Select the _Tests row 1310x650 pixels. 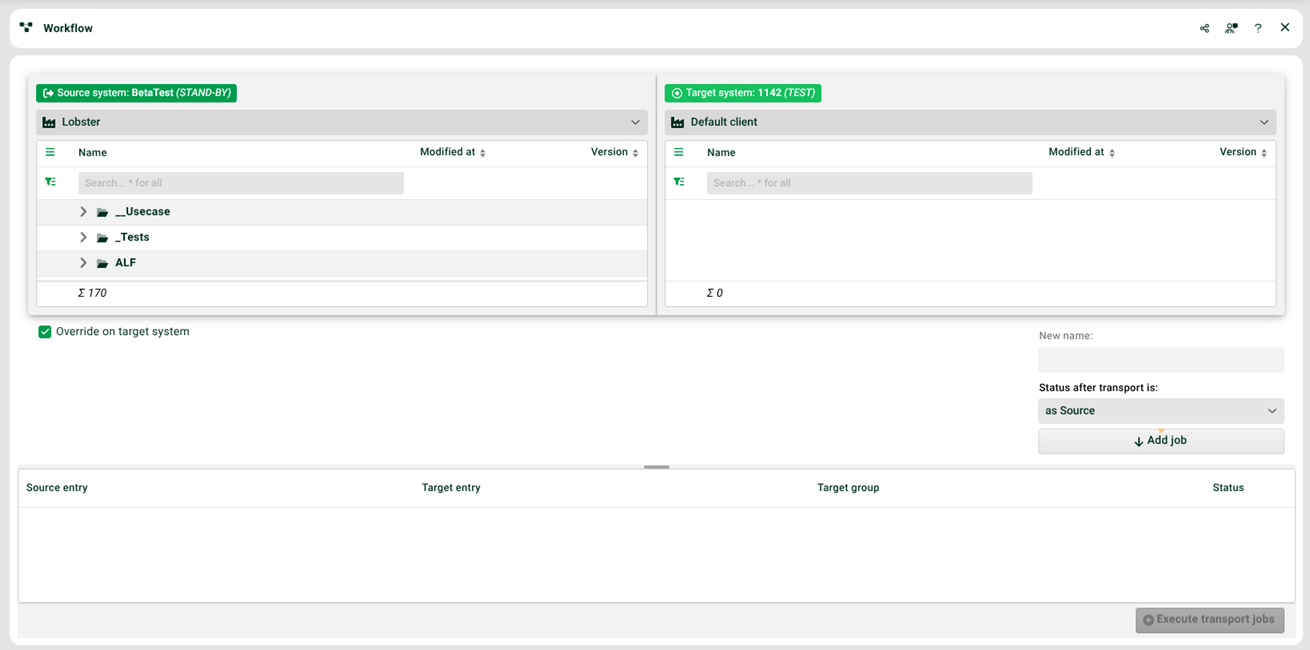pos(342,238)
